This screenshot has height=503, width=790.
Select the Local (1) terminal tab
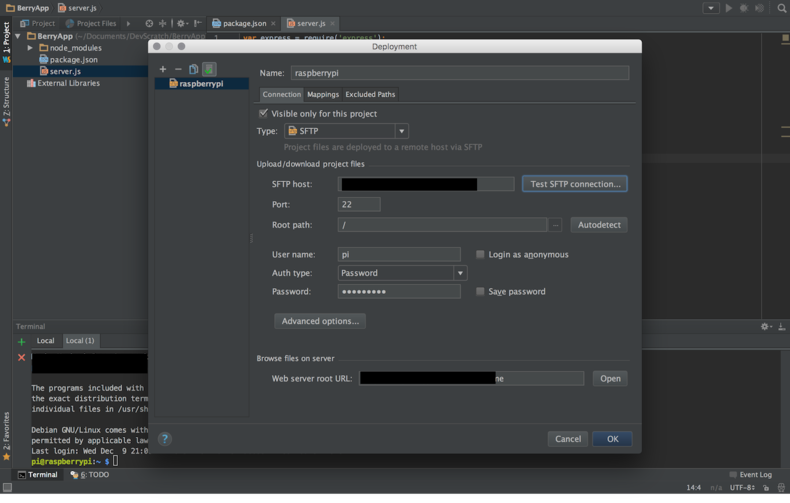click(80, 341)
